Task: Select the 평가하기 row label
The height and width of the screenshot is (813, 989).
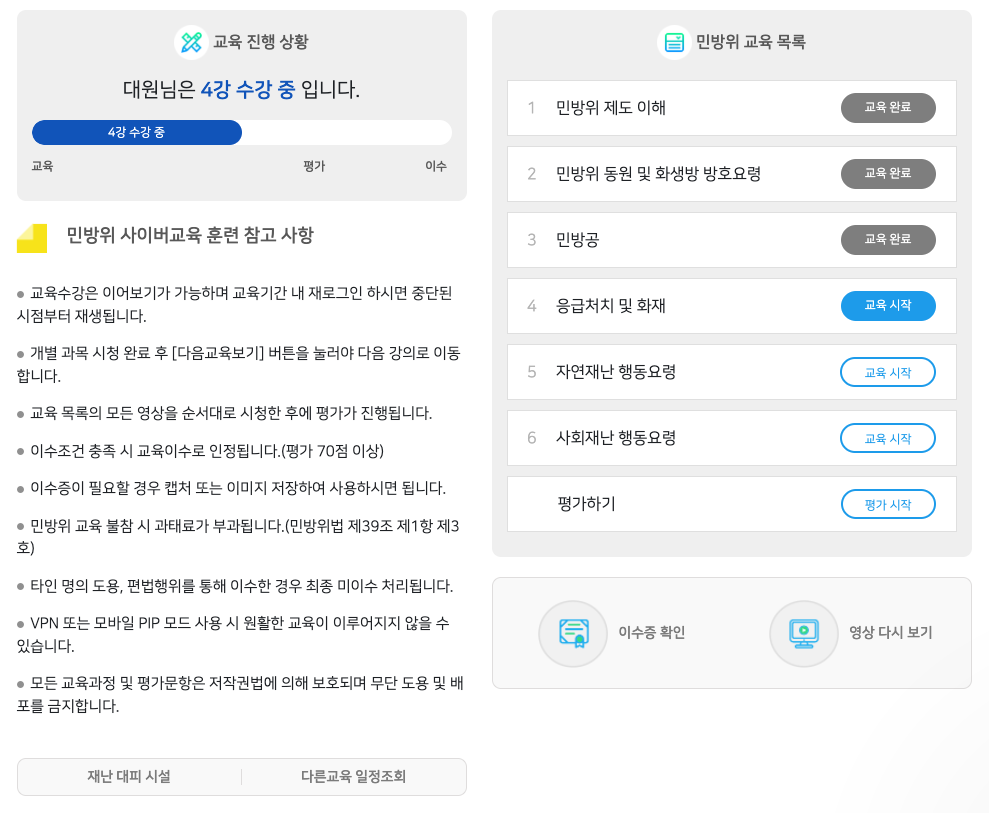Action: coord(586,504)
